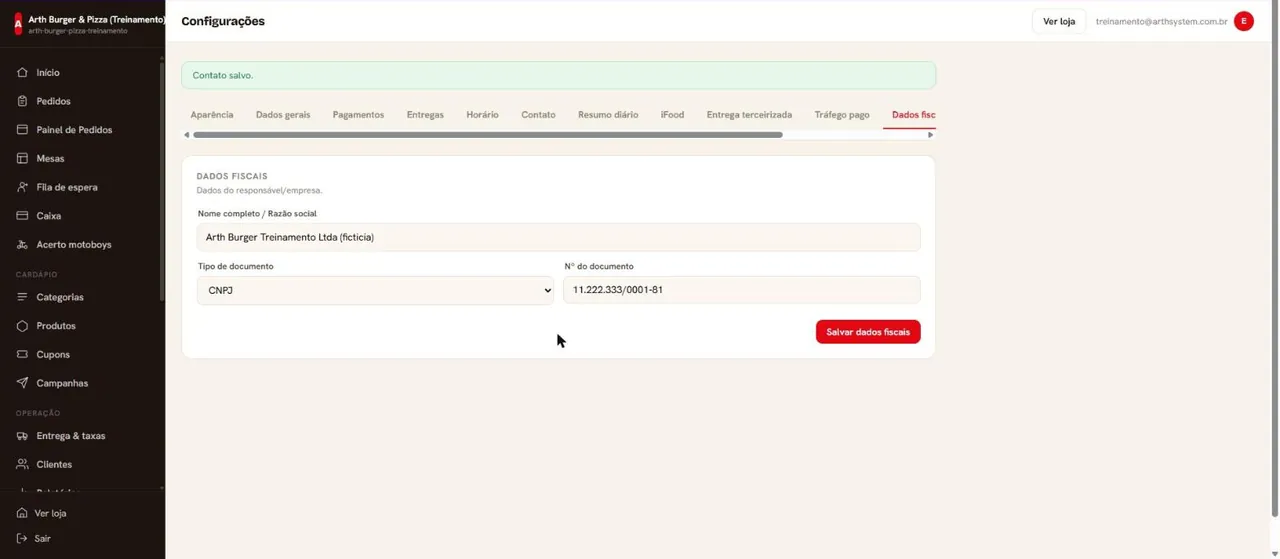The width and height of the screenshot is (1280, 559).
Task: Open Clientes in the sidebar
Action: coord(54,464)
